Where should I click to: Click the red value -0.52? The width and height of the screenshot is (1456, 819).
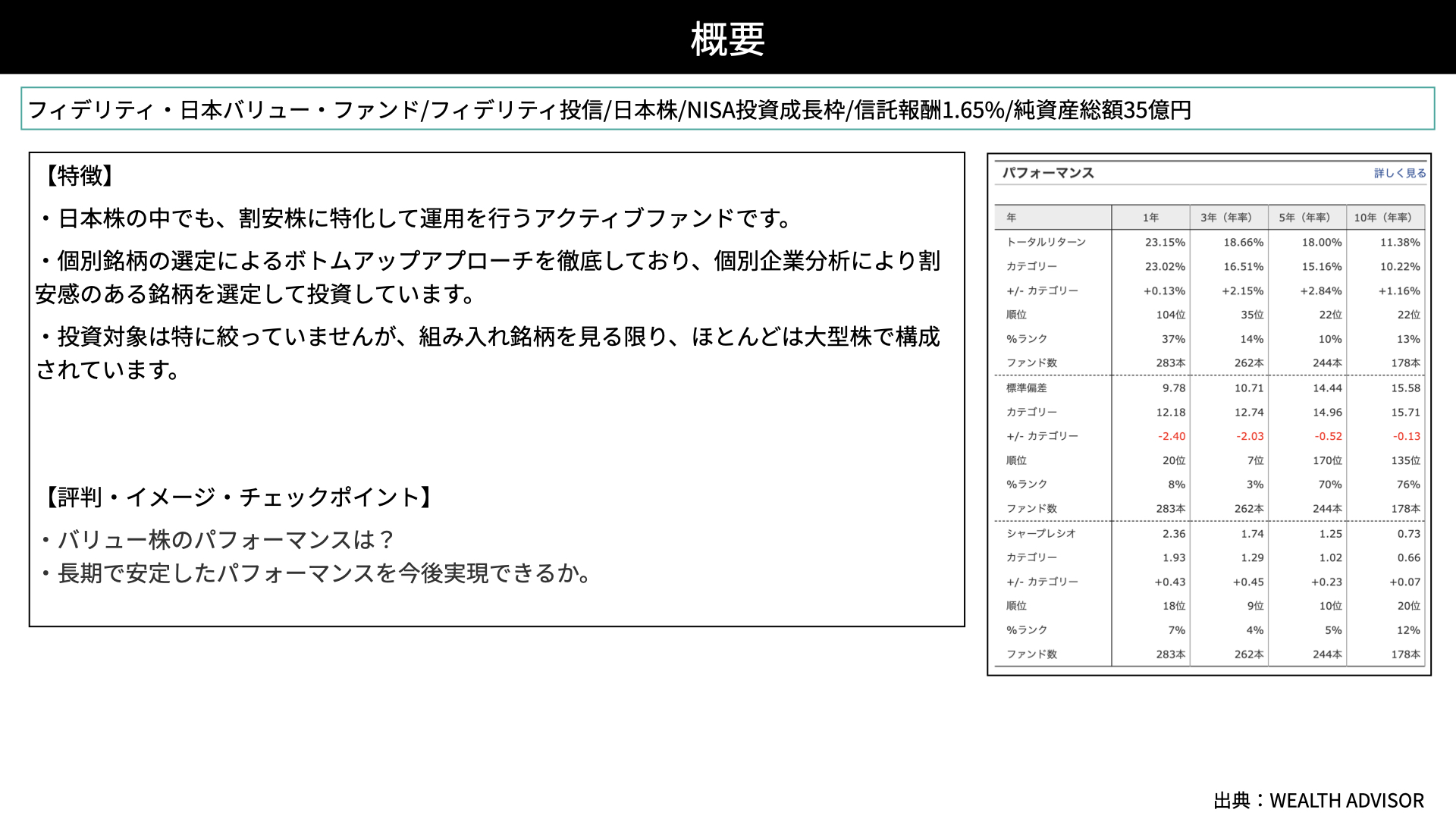pyautogui.click(x=1329, y=436)
